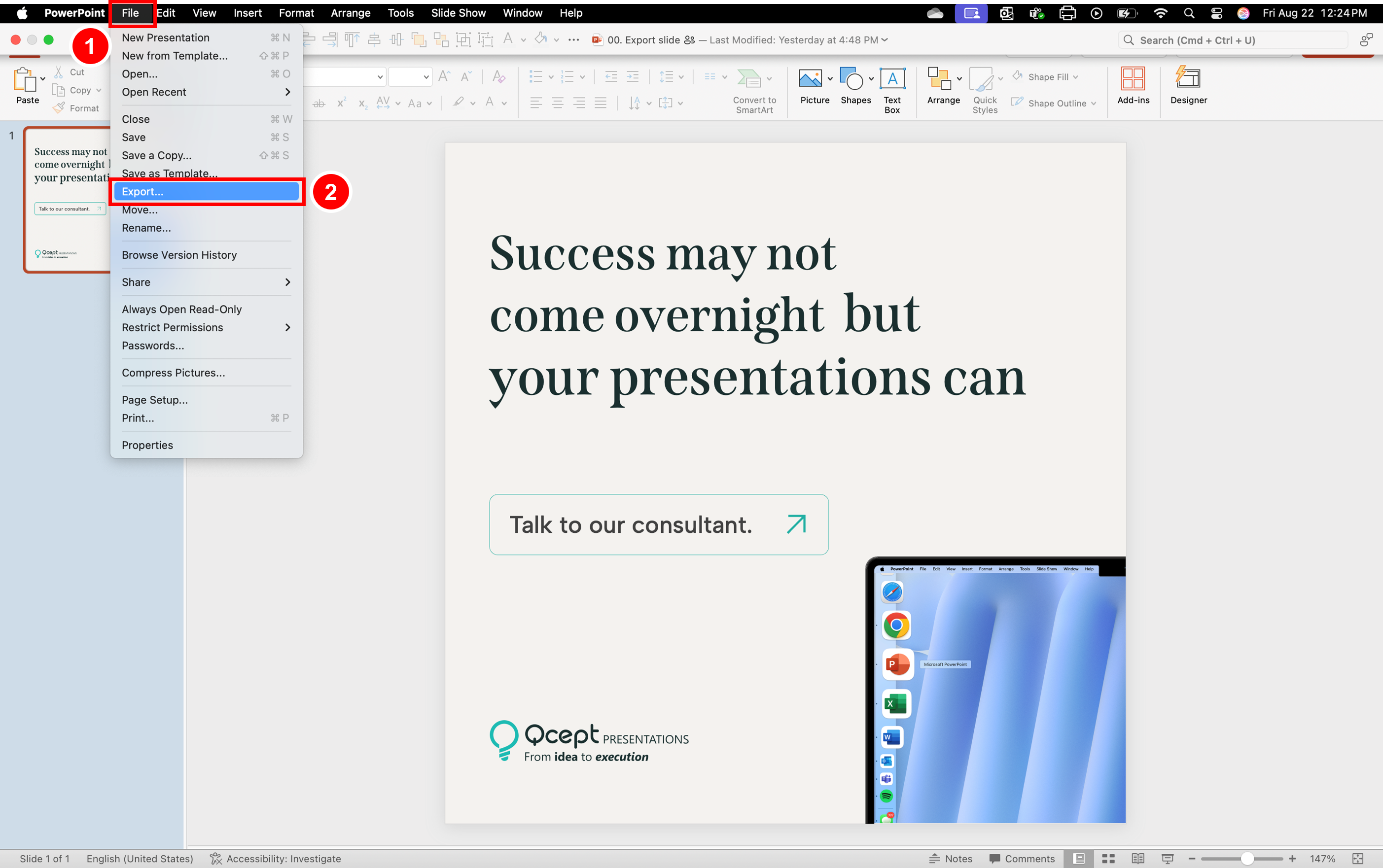
Task: Adjust the zoom slider handle
Action: pyautogui.click(x=1247, y=858)
